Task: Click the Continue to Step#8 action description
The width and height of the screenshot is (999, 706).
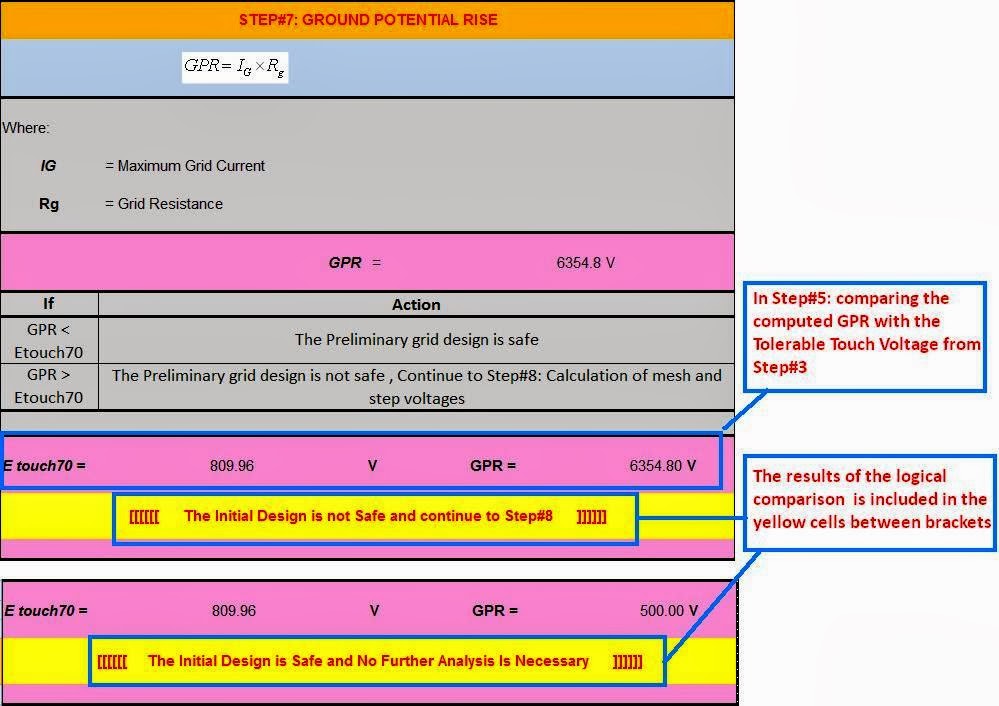Action: (x=416, y=387)
